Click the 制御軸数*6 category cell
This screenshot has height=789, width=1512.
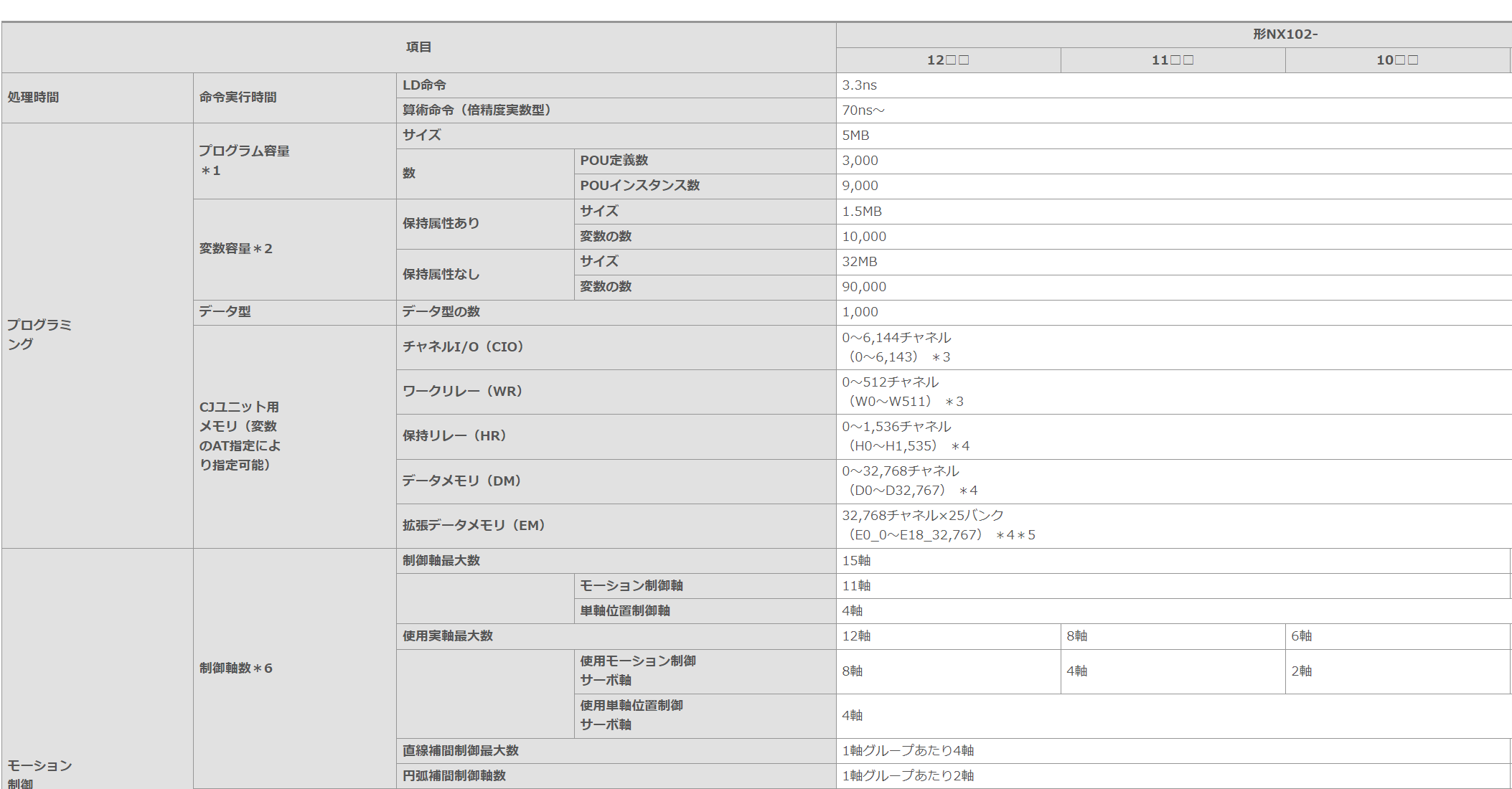[235, 668]
